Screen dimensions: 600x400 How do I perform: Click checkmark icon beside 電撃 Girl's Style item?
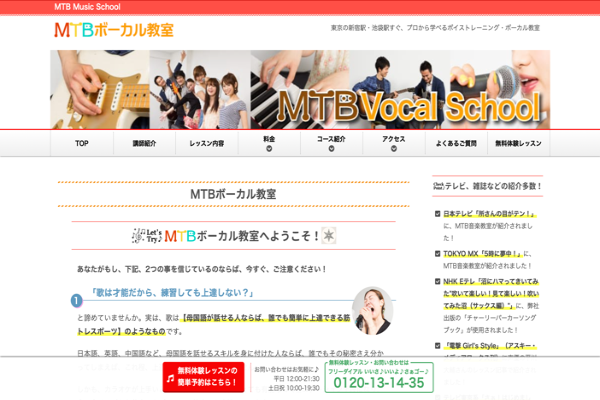(438, 346)
